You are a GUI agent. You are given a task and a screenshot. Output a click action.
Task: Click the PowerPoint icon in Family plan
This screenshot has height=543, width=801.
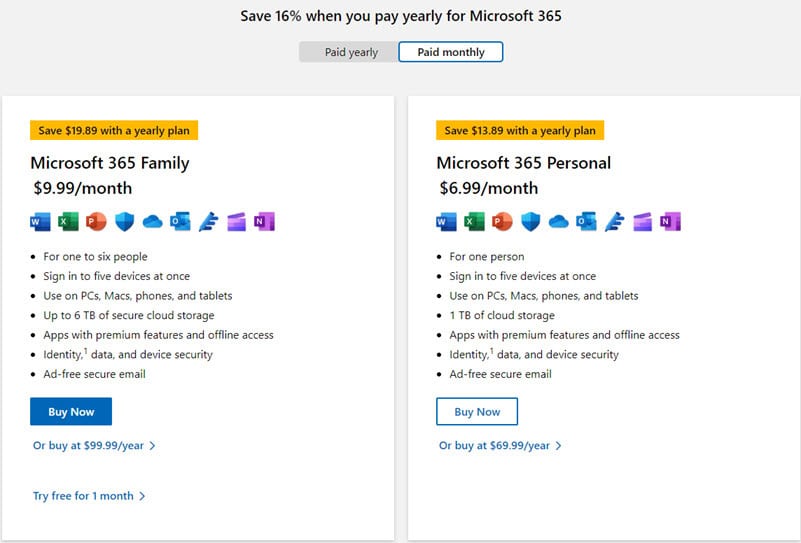coord(96,222)
